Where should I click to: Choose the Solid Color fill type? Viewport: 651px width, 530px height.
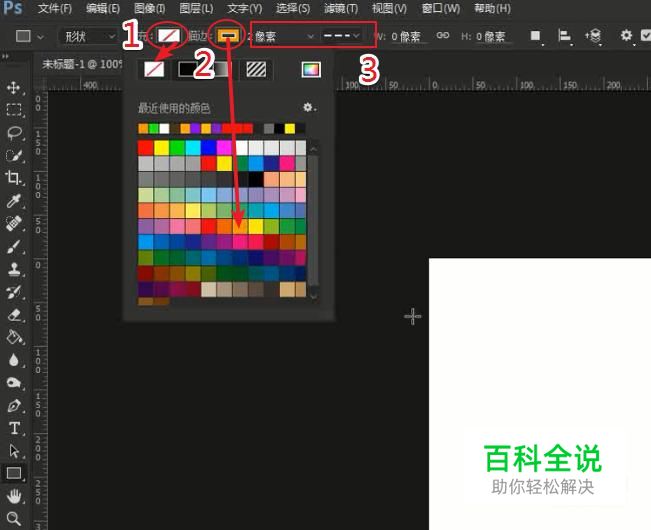[x=186, y=69]
